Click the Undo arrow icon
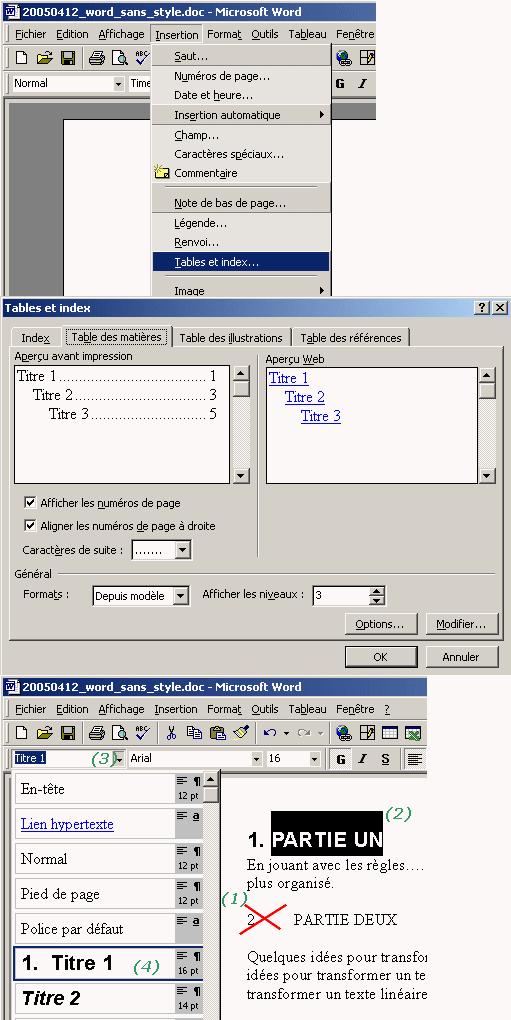The height and width of the screenshot is (1020, 511). tap(270, 733)
